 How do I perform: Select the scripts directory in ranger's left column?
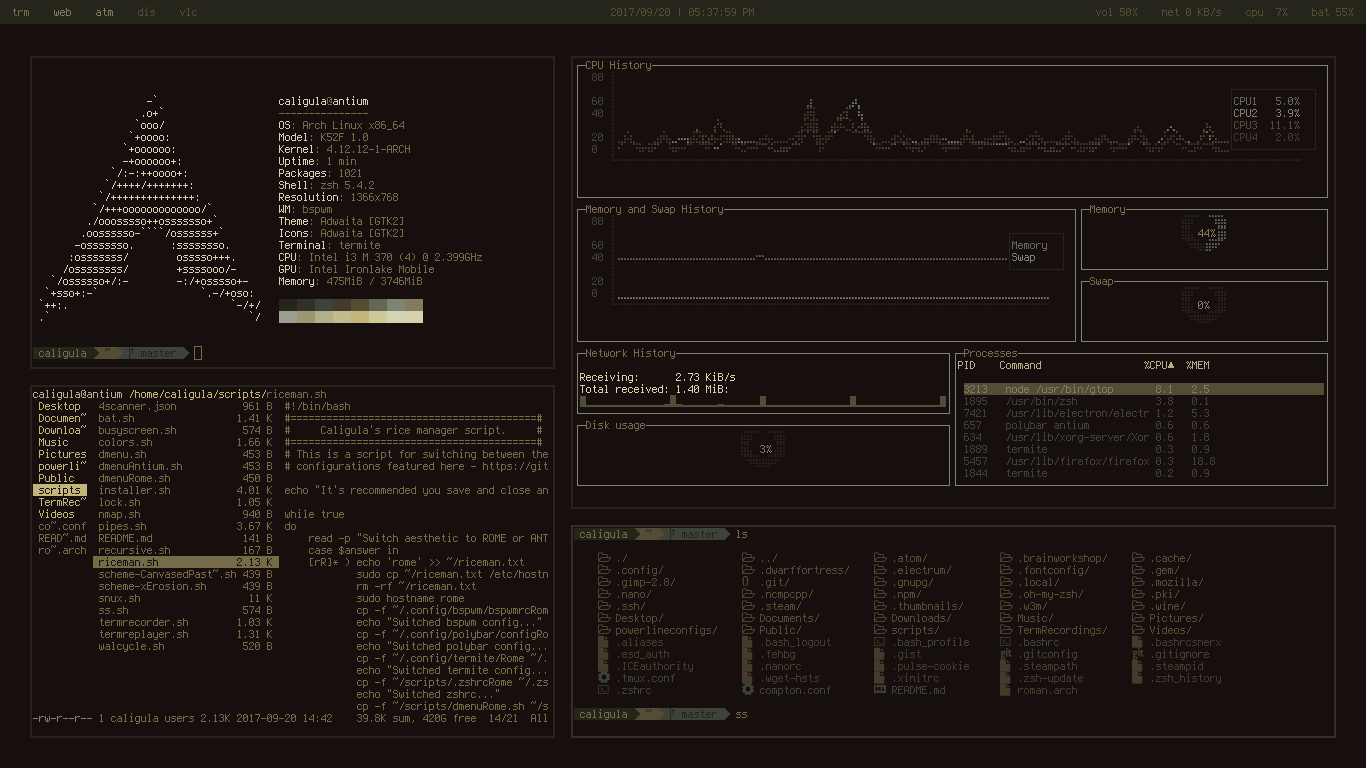point(60,491)
